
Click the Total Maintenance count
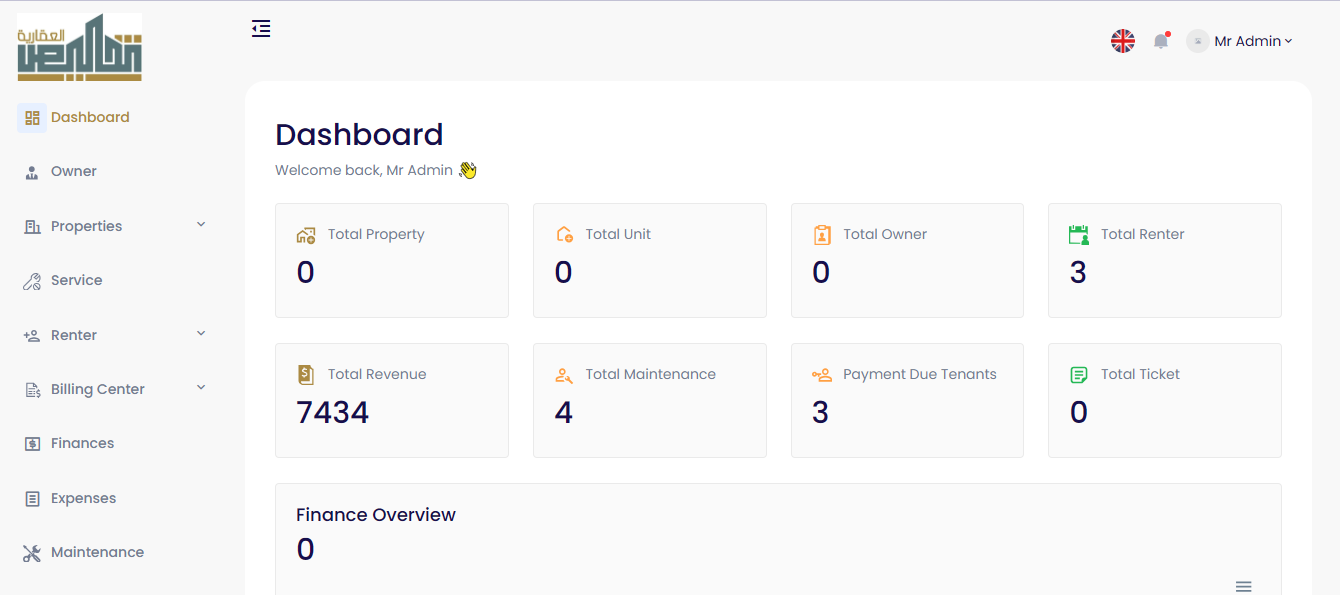pos(563,412)
